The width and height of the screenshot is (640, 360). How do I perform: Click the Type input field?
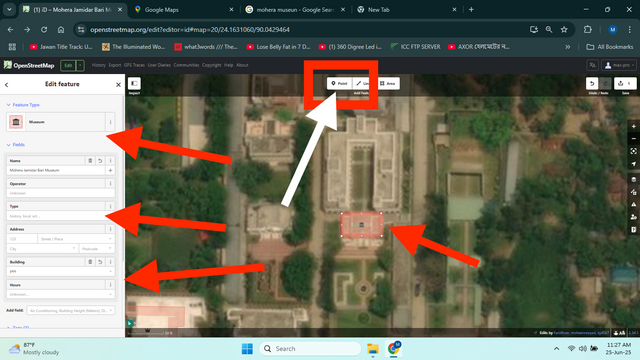coord(60,216)
